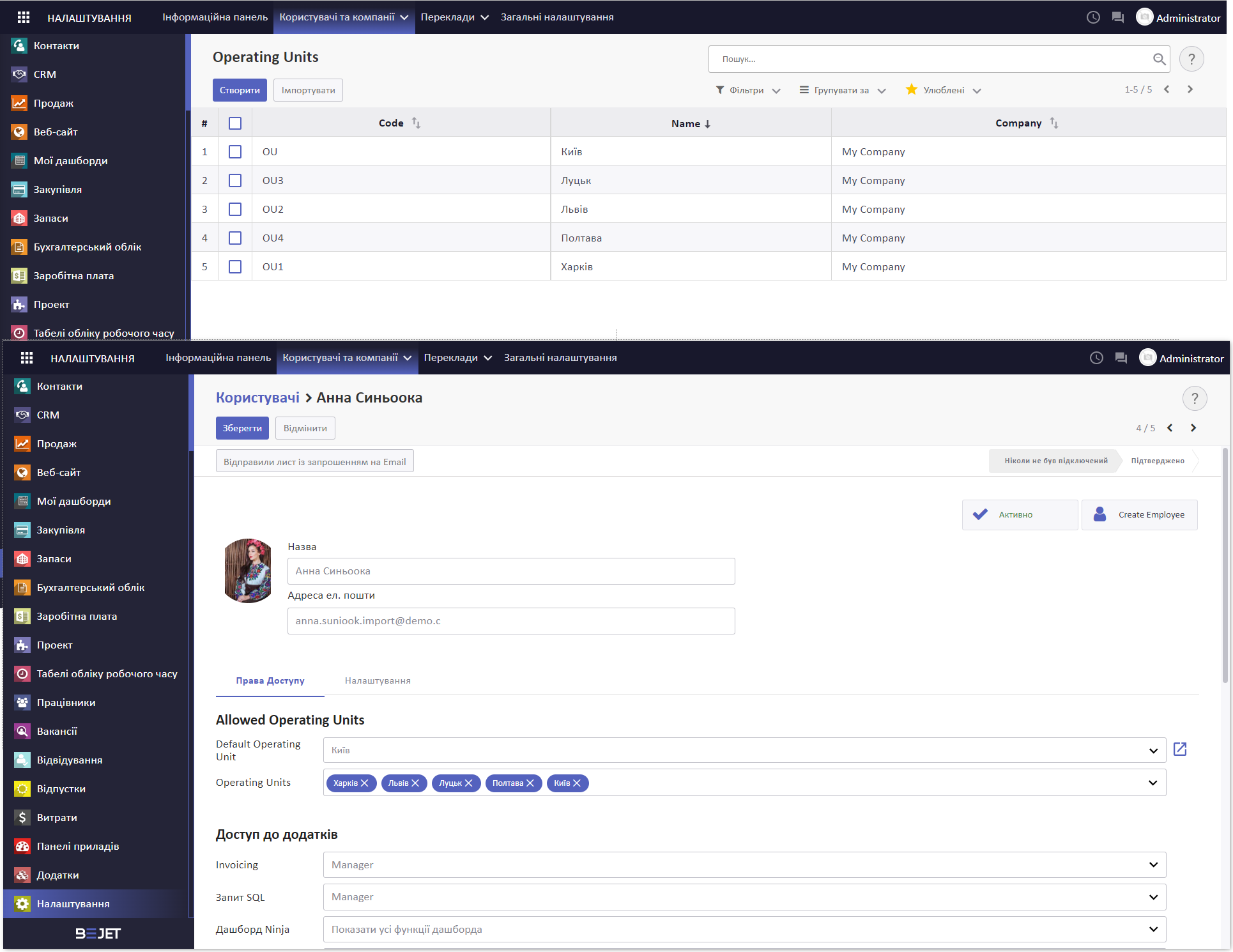Image resolution: width=1233 pixels, height=952 pixels.
Task: Click the Імпортувати button
Action: pos(308,90)
